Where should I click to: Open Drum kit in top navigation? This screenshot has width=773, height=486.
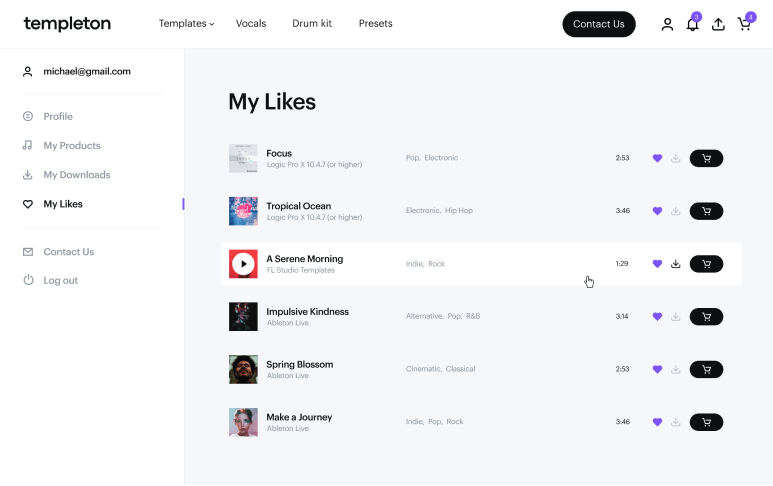pos(312,24)
